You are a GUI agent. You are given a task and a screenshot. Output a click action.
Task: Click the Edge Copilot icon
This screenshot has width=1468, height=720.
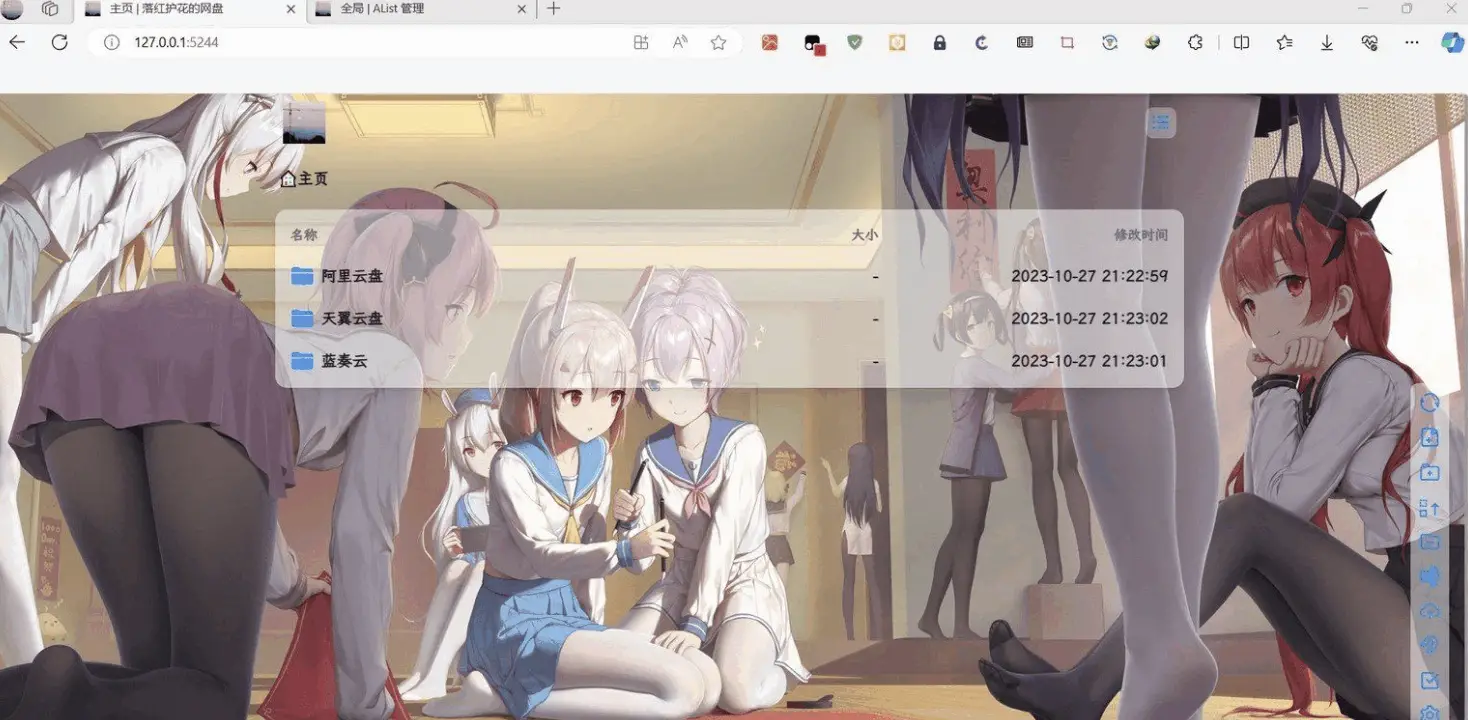[1451, 43]
